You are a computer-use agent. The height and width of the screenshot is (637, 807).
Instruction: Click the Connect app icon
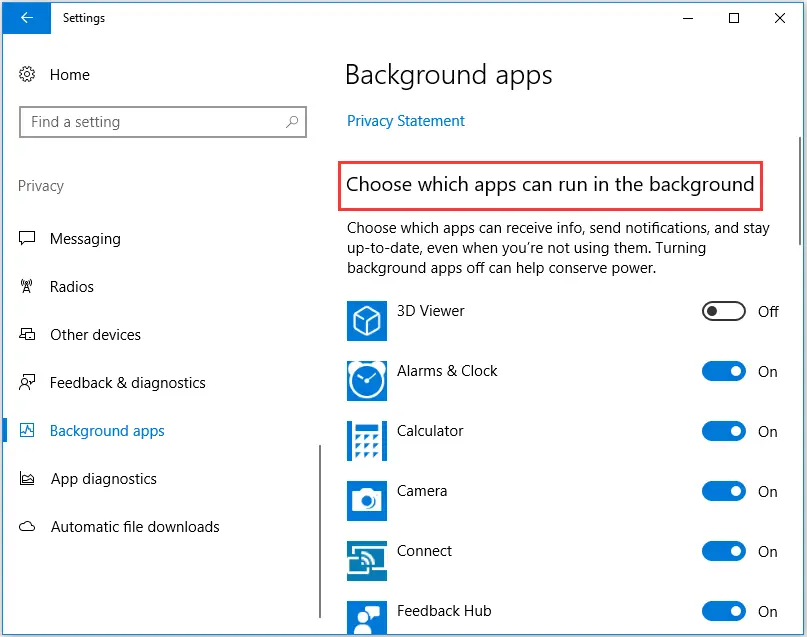pos(366,561)
